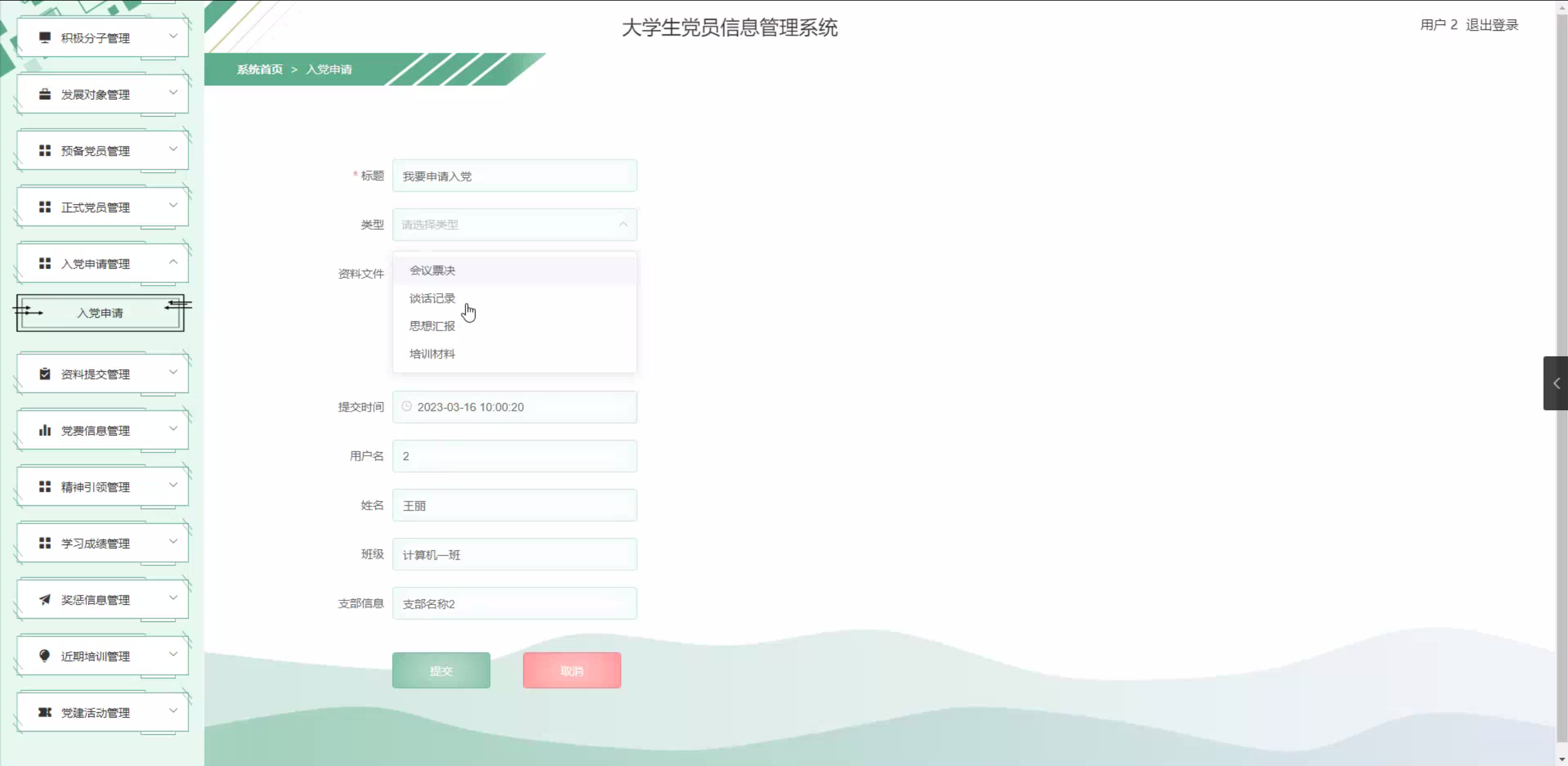This screenshot has width=1568, height=766.
Task: Click 退出登录 link at top right
Action: [1491, 25]
